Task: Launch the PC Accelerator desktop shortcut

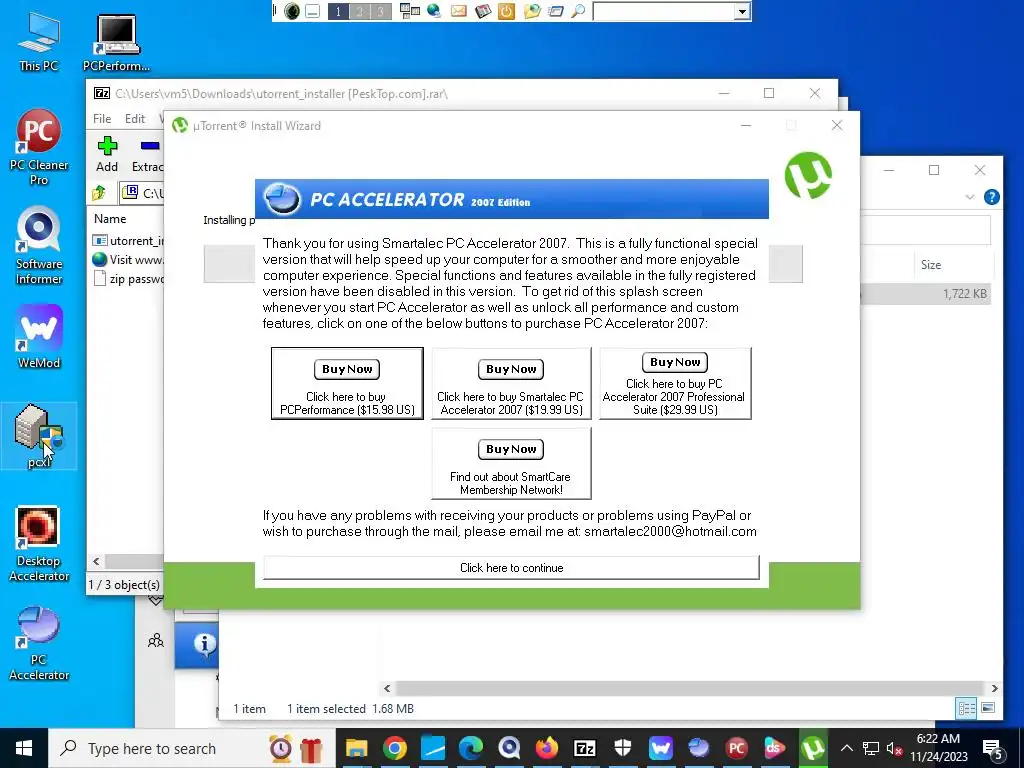Action: point(39,644)
